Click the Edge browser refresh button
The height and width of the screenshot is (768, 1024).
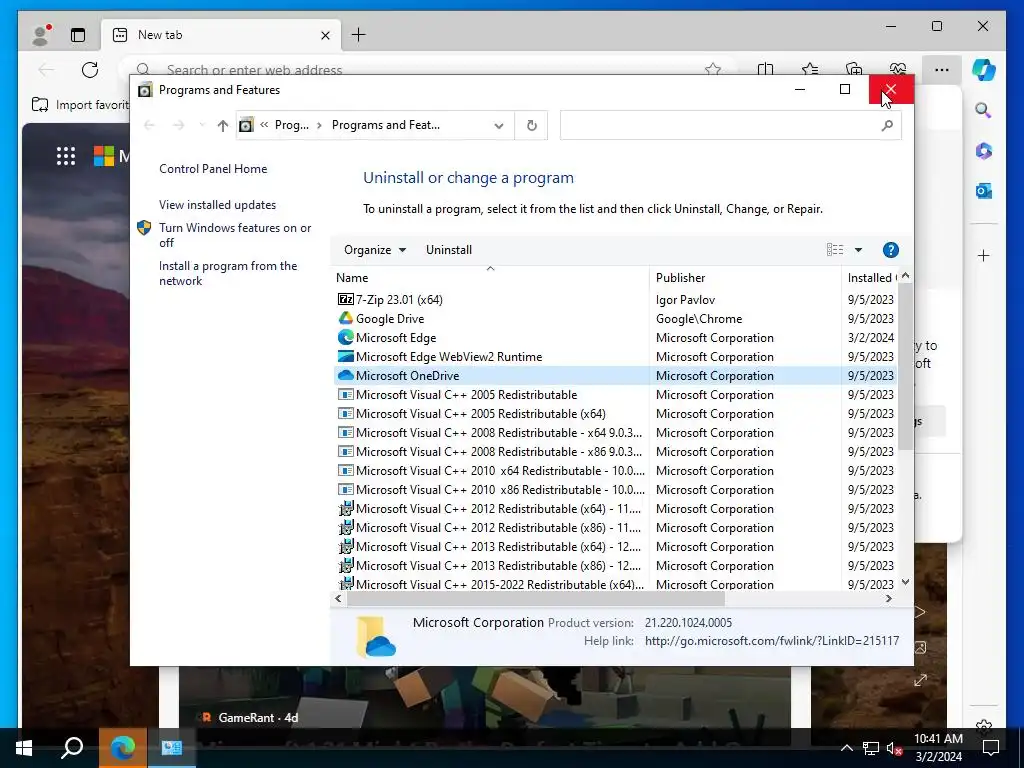pyautogui.click(x=90, y=69)
